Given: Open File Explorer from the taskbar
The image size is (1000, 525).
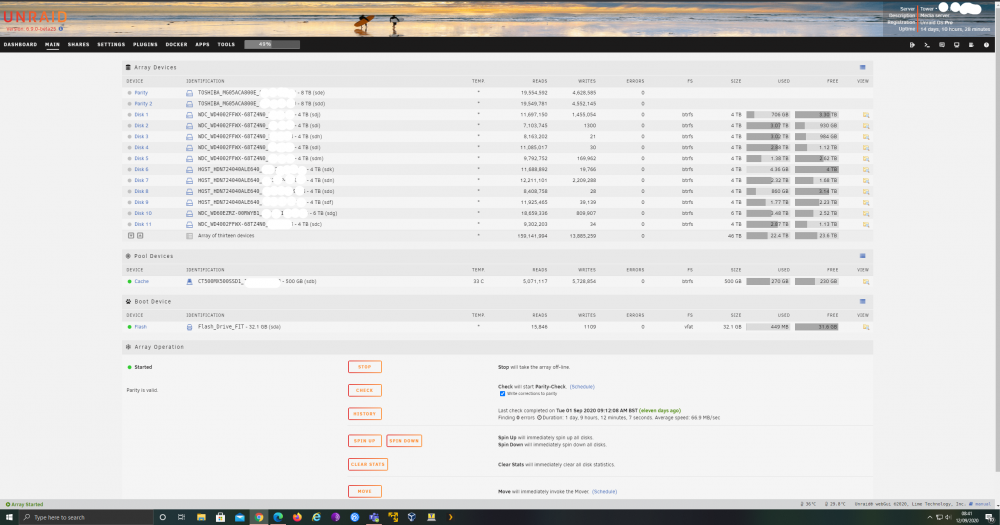Looking at the screenshot, I should pos(201,517).
